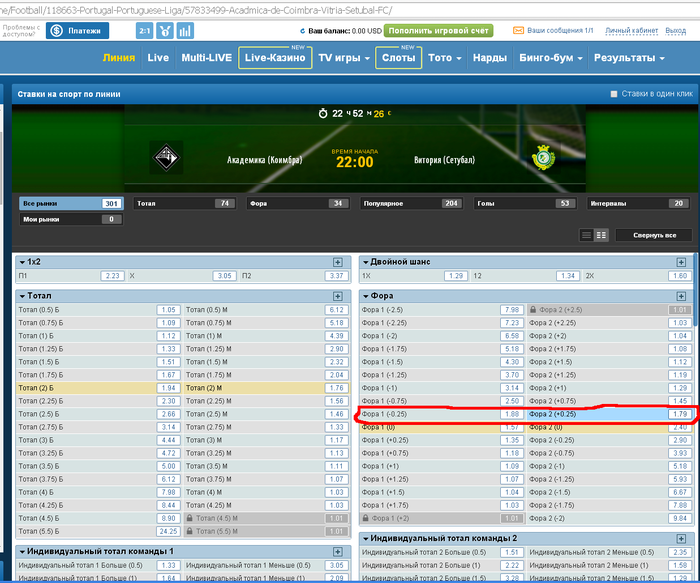Image resolution: width=700 pixels, height=583 pixels.
Task: Switch to two-column grid view icon
Action: point(601,235)
